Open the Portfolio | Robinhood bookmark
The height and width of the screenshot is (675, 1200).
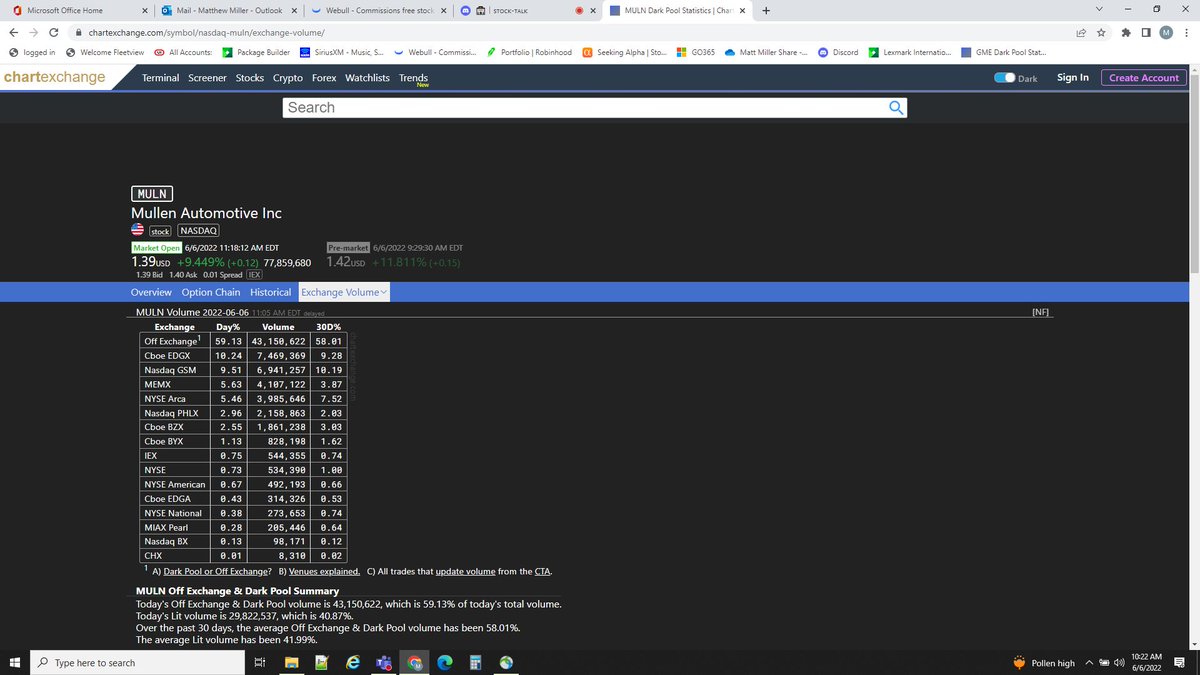click(529, 52)
